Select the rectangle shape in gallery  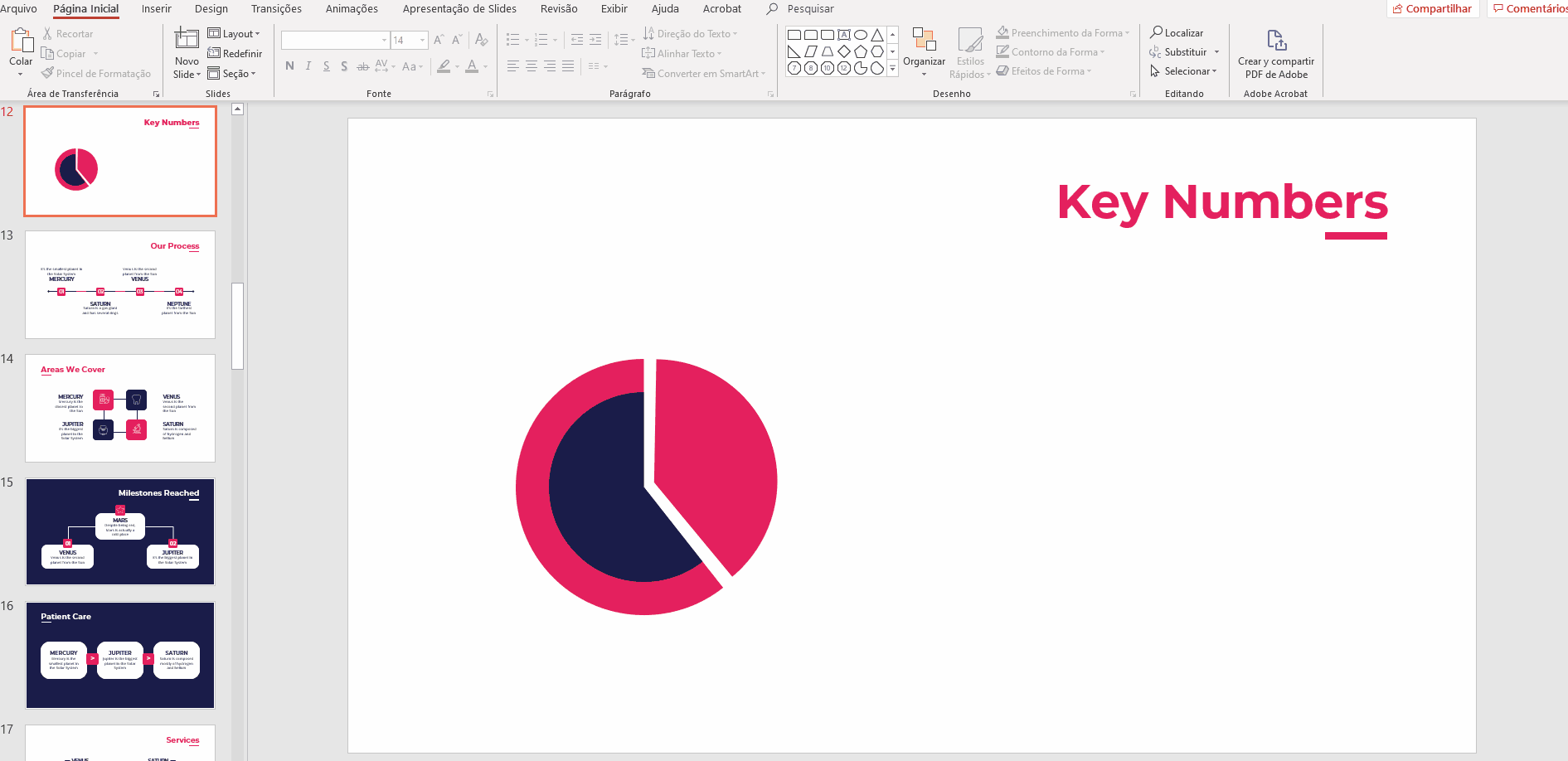coord(794,35)
